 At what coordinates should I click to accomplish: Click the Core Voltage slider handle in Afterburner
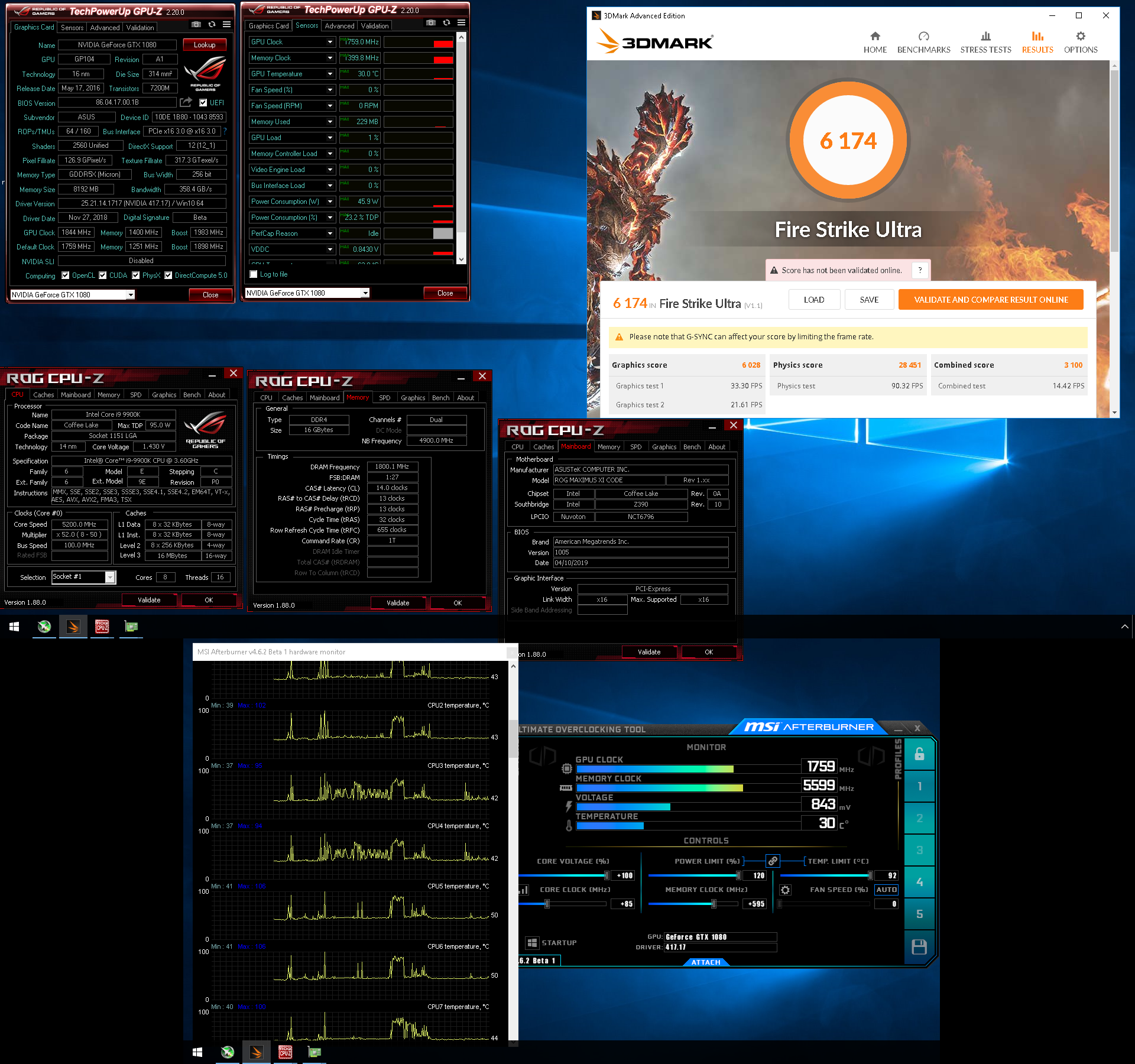click(607, 875)
